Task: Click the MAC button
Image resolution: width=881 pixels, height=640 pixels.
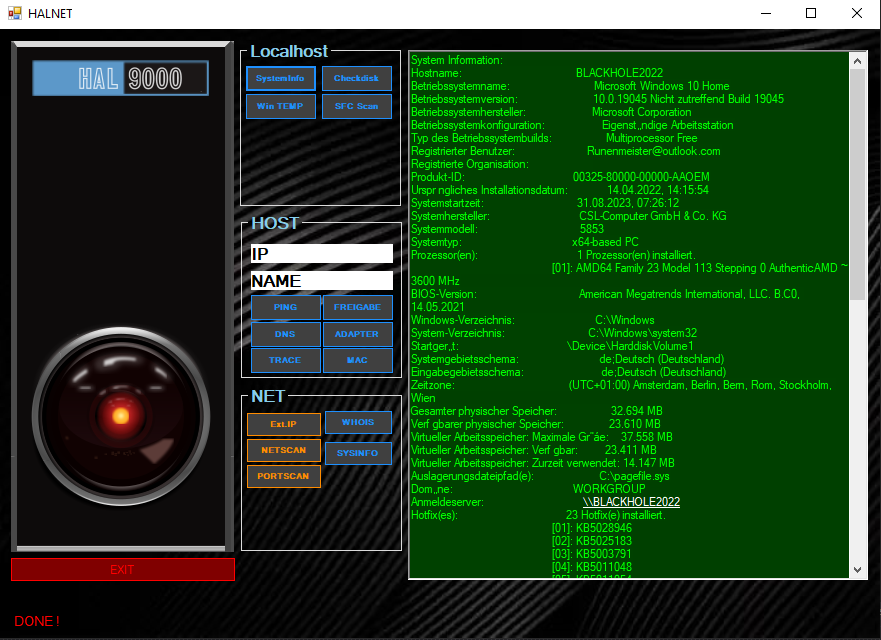Action: [357, 360]
